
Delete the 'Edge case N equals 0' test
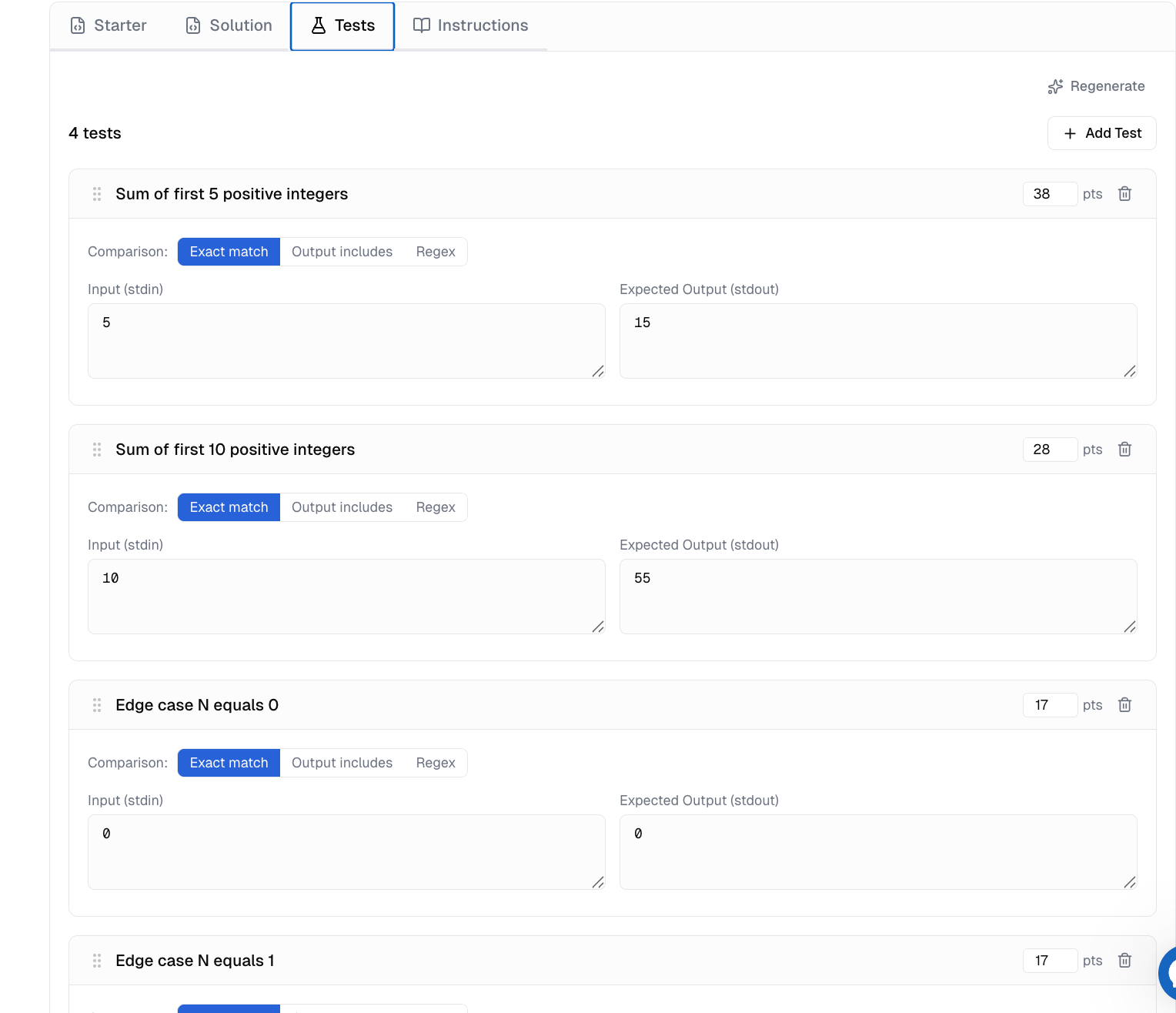1124,705
